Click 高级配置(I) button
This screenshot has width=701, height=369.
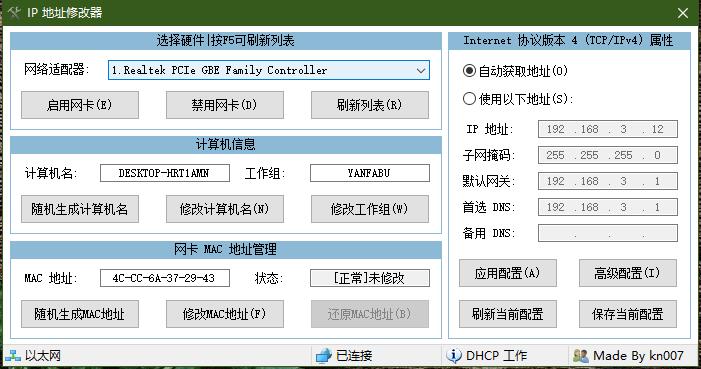pos(628,273)
